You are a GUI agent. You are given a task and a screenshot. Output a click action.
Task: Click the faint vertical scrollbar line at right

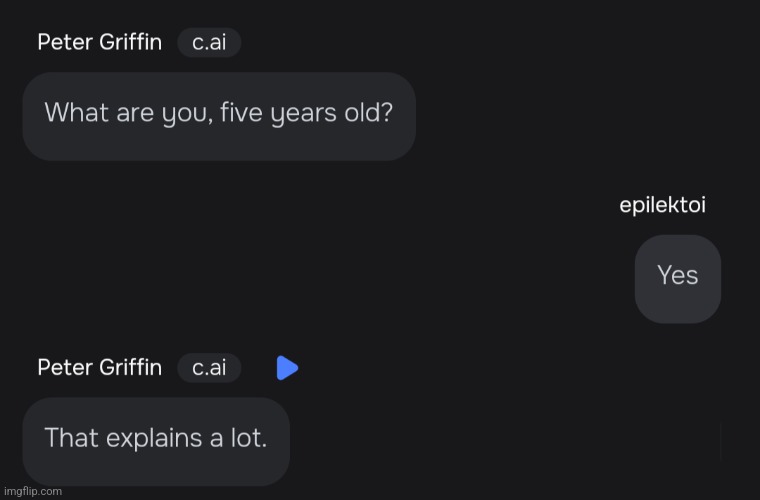721,441
